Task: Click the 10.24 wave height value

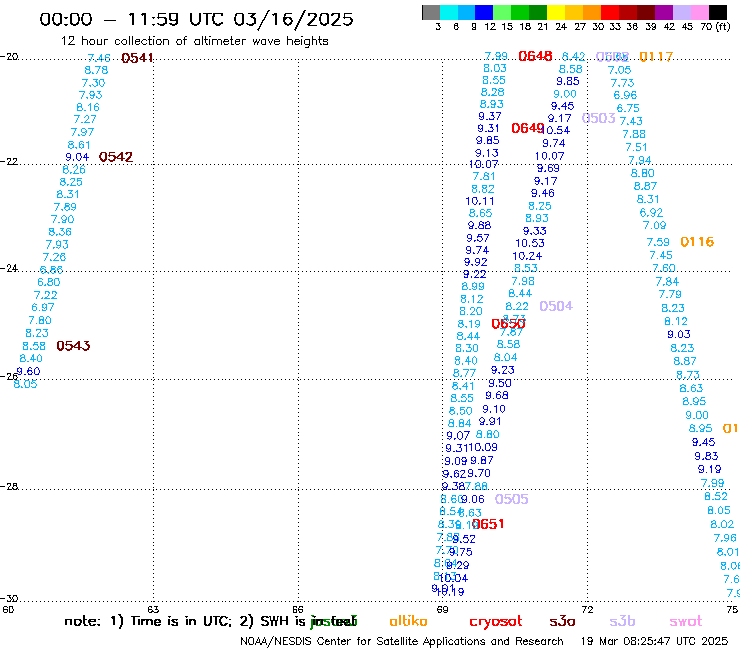Action: tap(527, 256)
